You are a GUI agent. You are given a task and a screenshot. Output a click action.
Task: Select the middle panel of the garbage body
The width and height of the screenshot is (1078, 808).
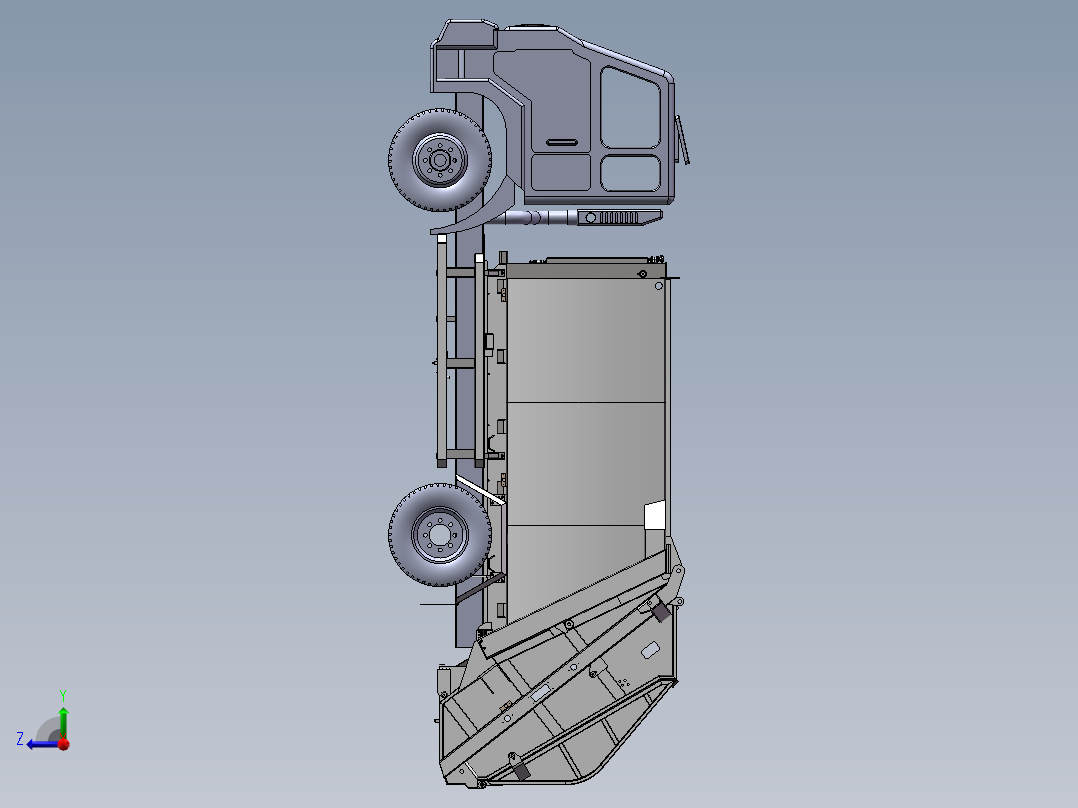[x=585, y=464]
